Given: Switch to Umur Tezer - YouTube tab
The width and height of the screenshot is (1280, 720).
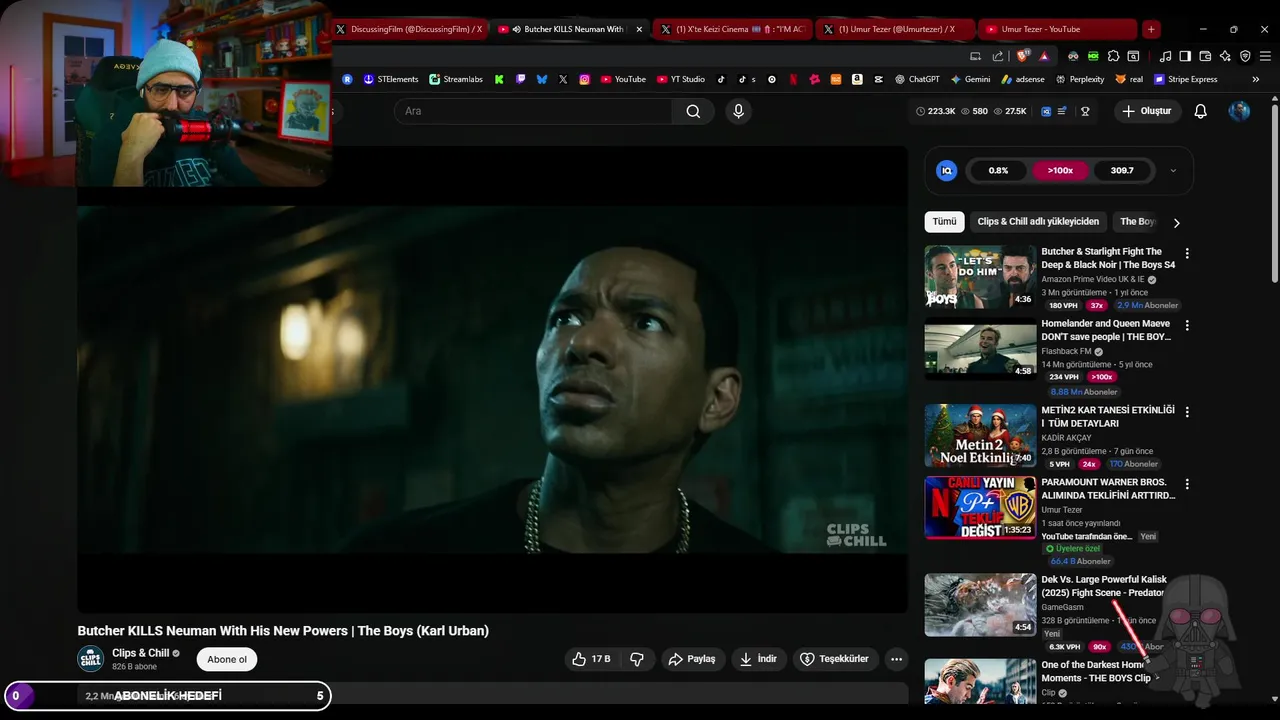Looking at the screenshot, I should 1056,29.
